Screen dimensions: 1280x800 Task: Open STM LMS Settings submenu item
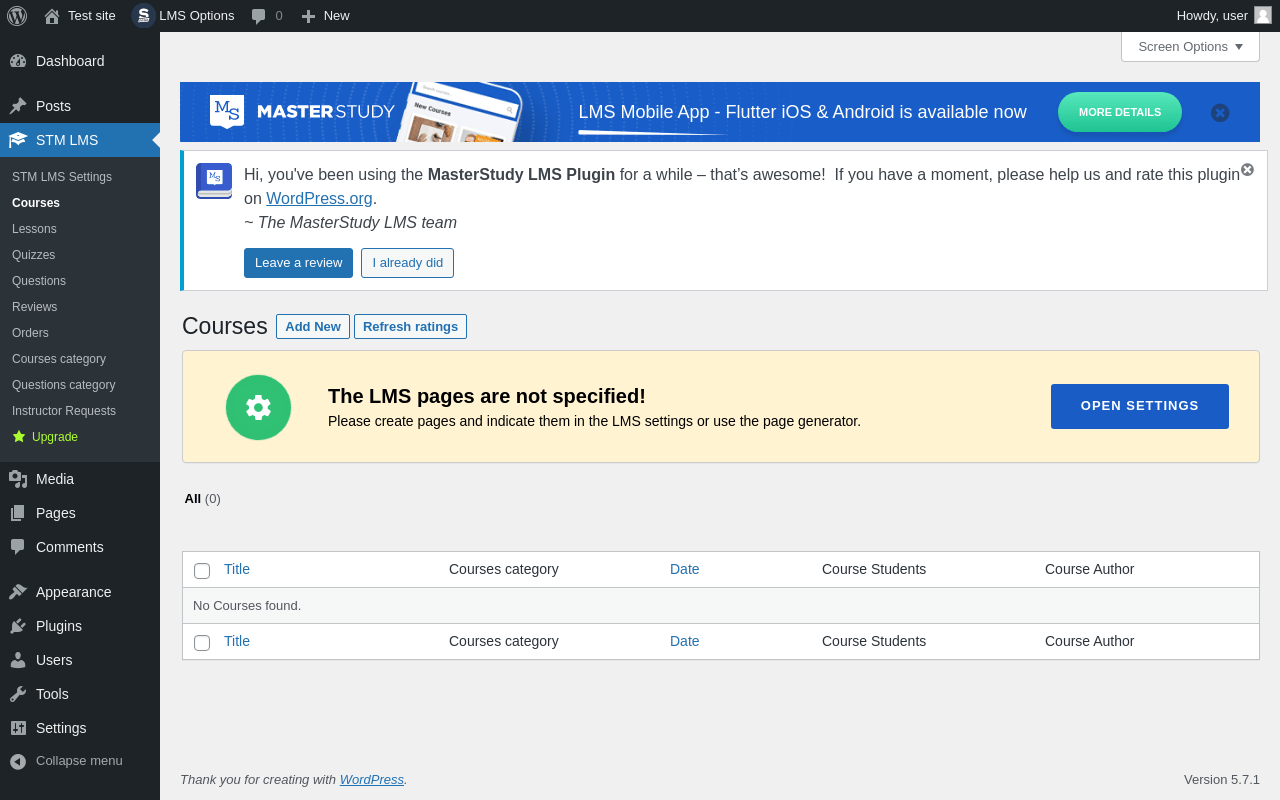point(62,177)
